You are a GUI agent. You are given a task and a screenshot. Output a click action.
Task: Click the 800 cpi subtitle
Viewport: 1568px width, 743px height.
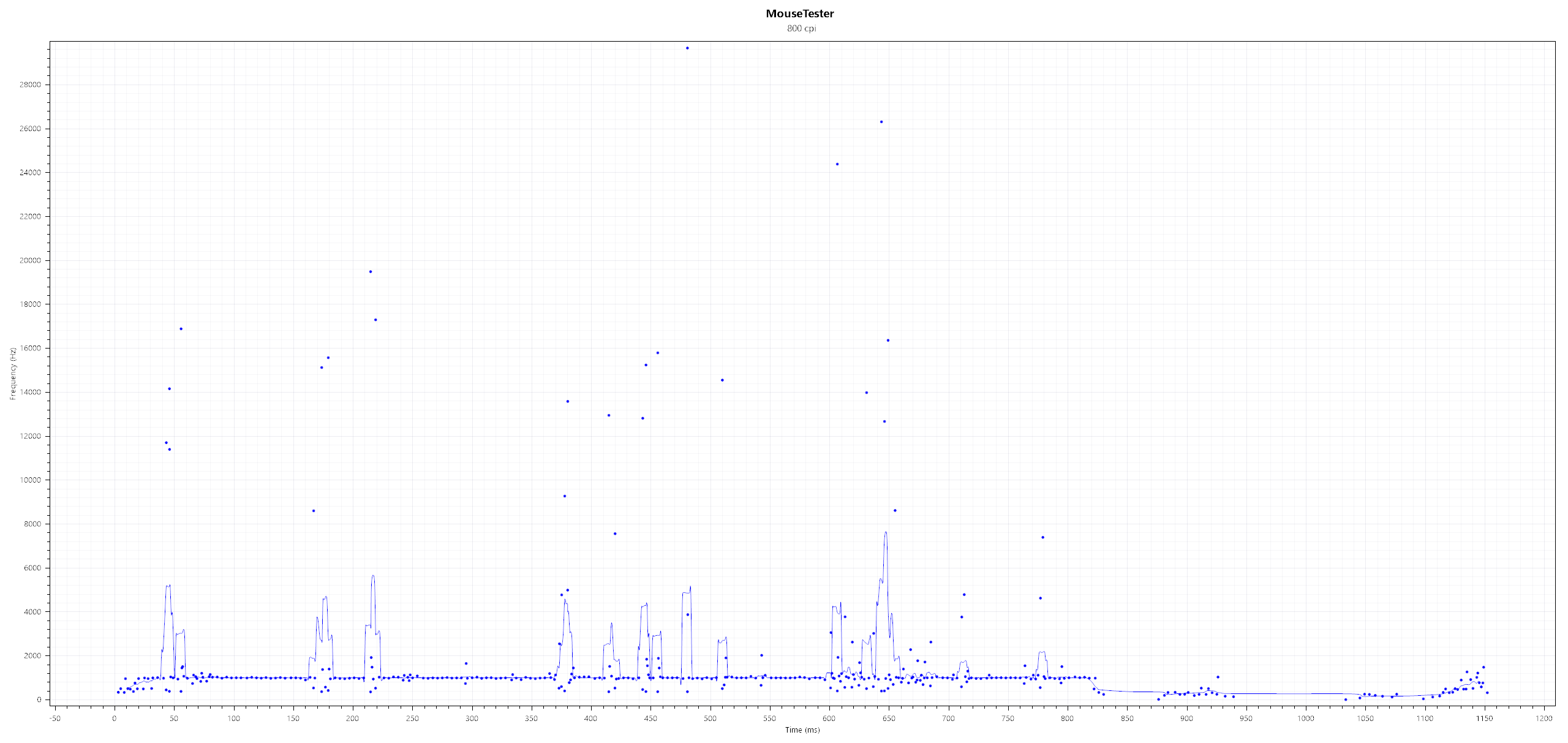801,28
